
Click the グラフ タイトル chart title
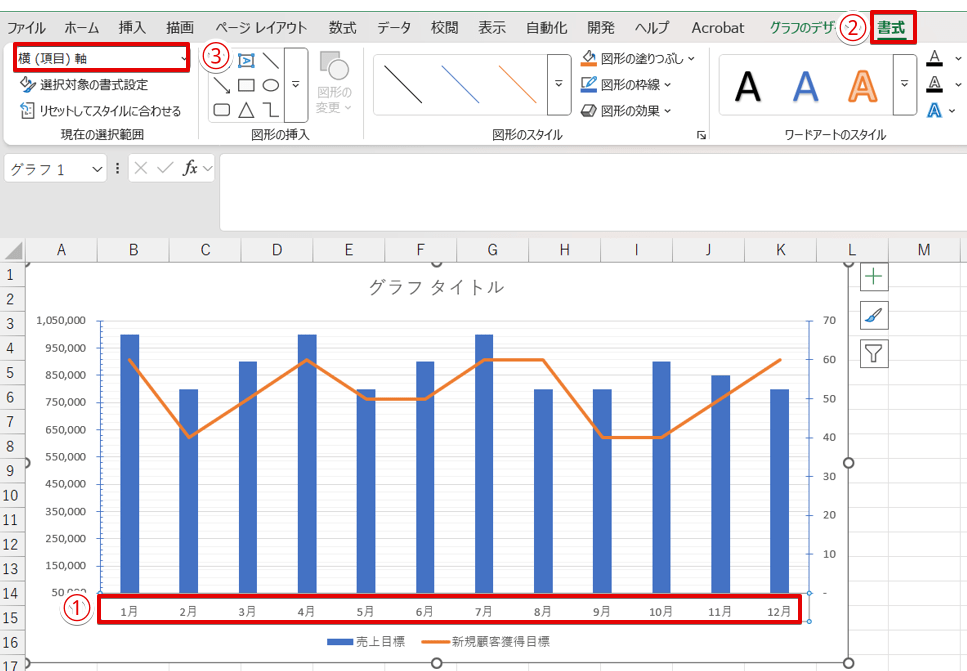436,288
